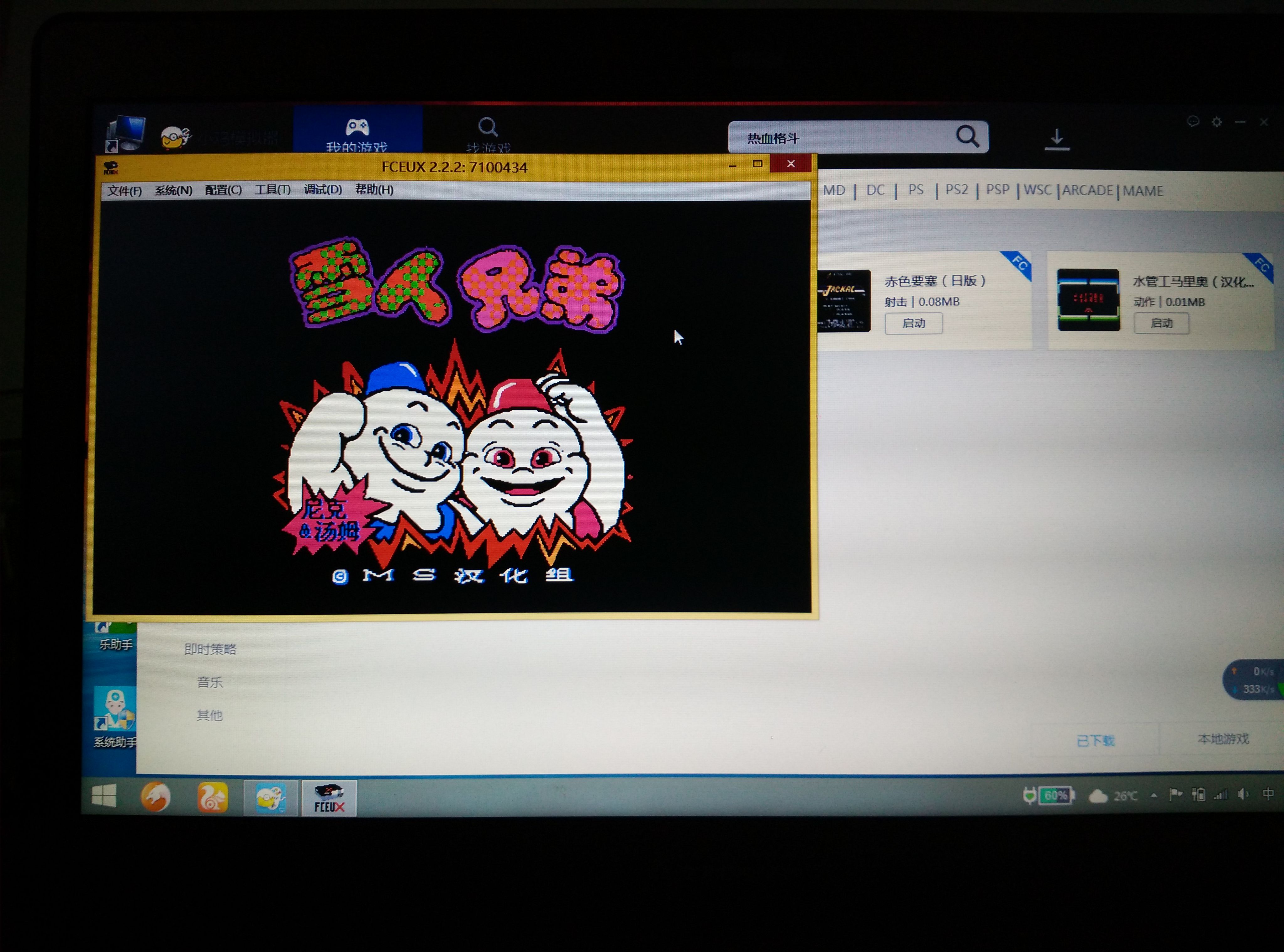
Task: Select the WSC platform tab
Action: (1038, 190)
